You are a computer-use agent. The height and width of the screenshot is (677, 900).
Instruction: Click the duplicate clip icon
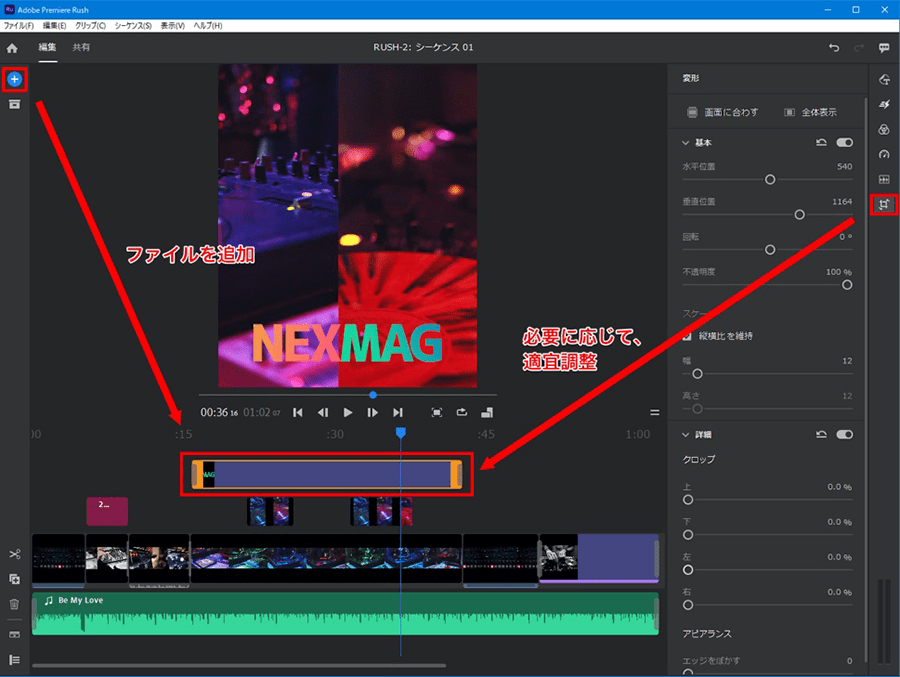coord(14,579)
